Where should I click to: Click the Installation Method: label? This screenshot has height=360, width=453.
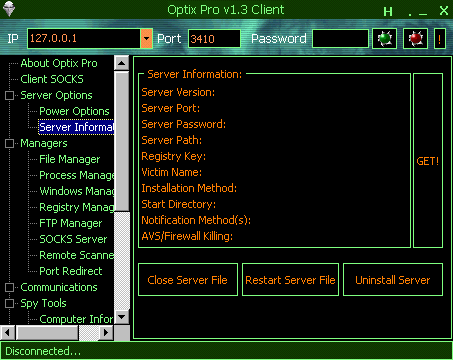[189, 188]
